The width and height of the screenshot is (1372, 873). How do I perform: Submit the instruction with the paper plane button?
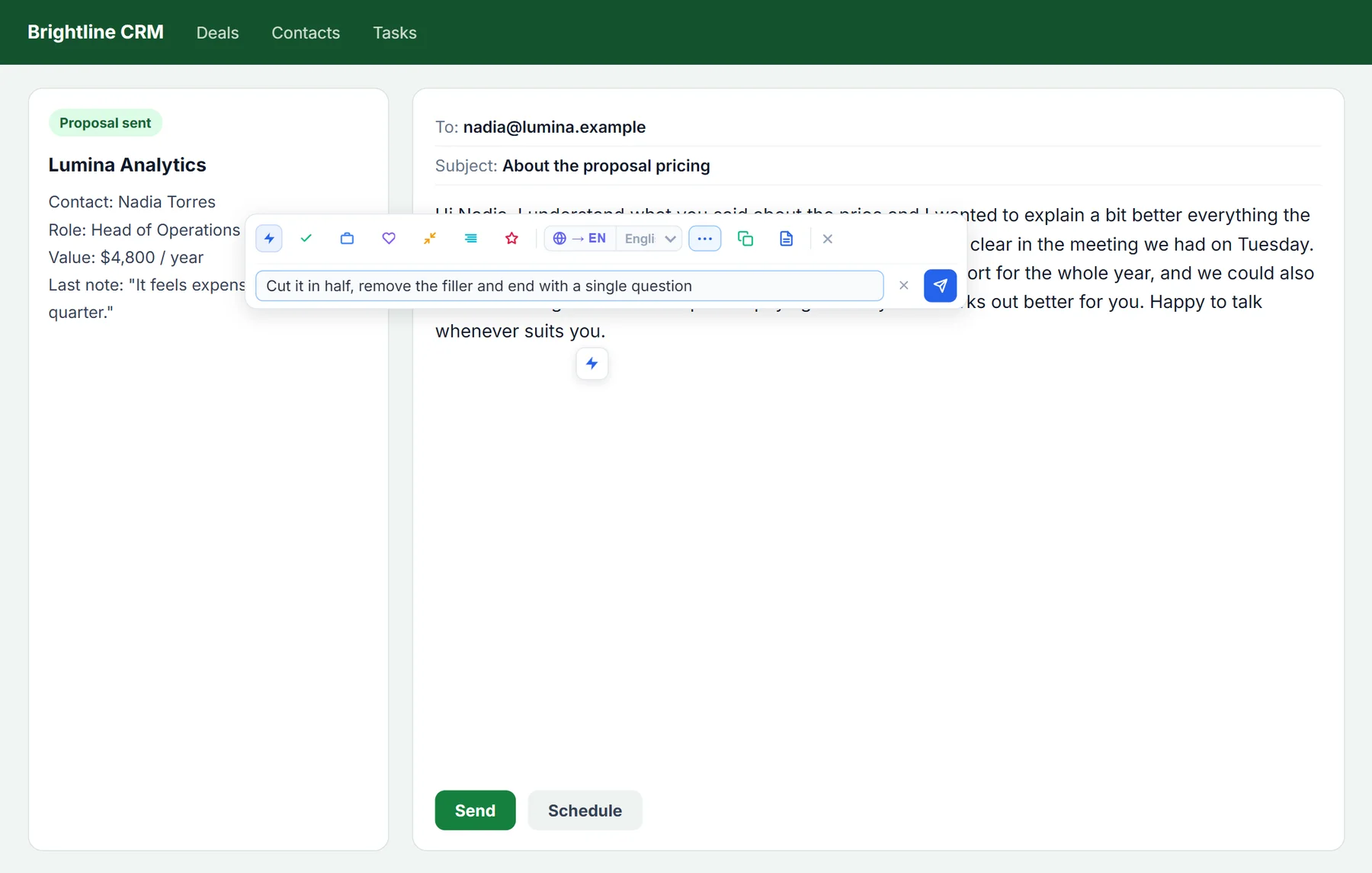[940, 285]
